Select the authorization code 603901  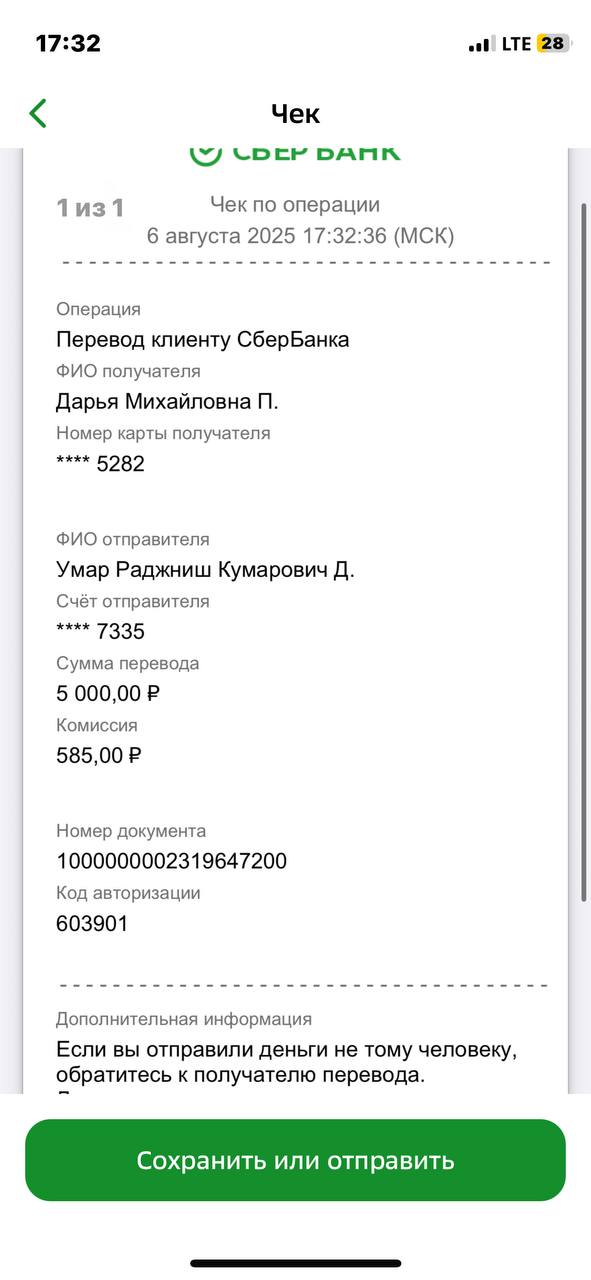pos(92,923)
